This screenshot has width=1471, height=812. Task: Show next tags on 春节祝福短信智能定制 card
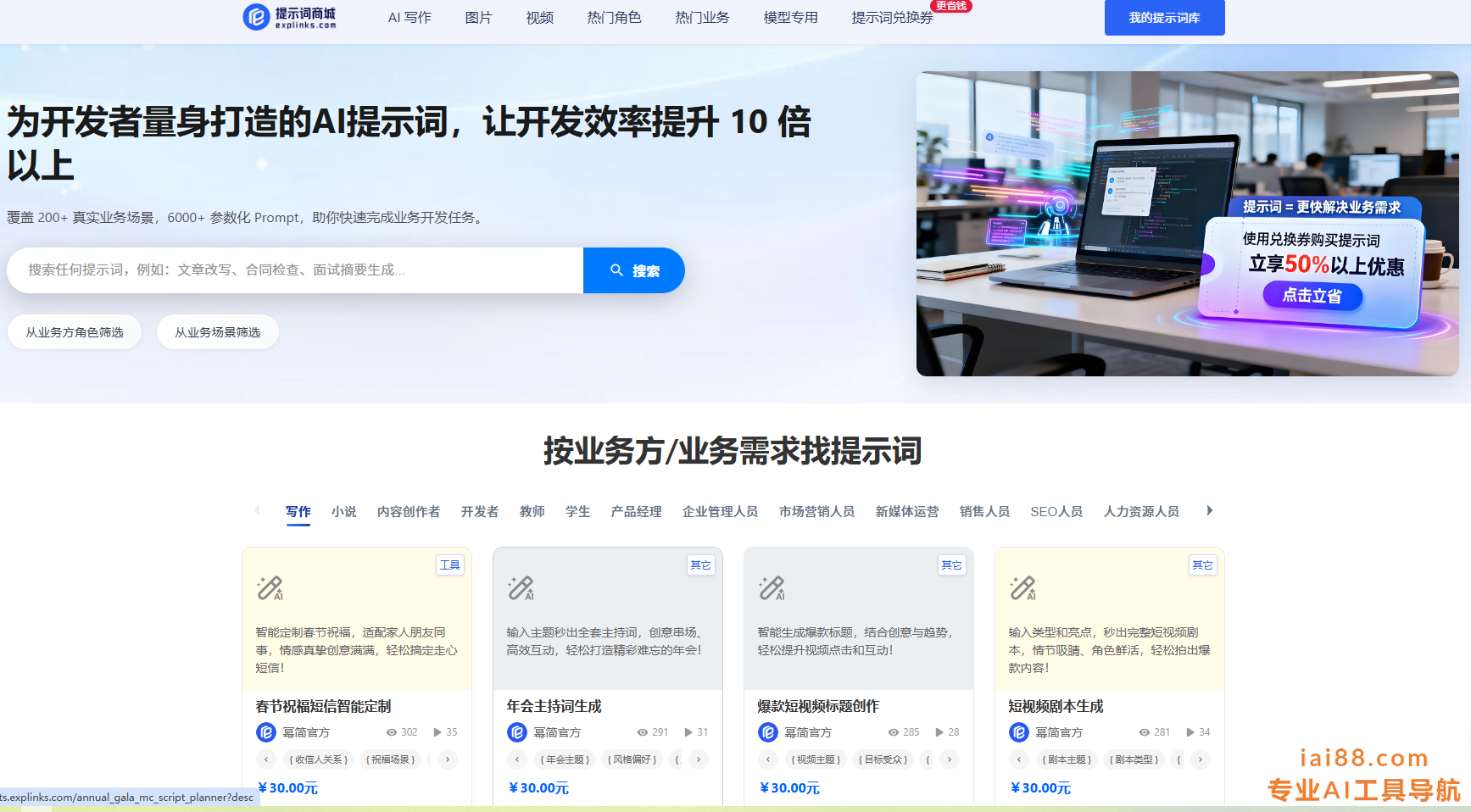pyautogui.click(x=448, y=759)
